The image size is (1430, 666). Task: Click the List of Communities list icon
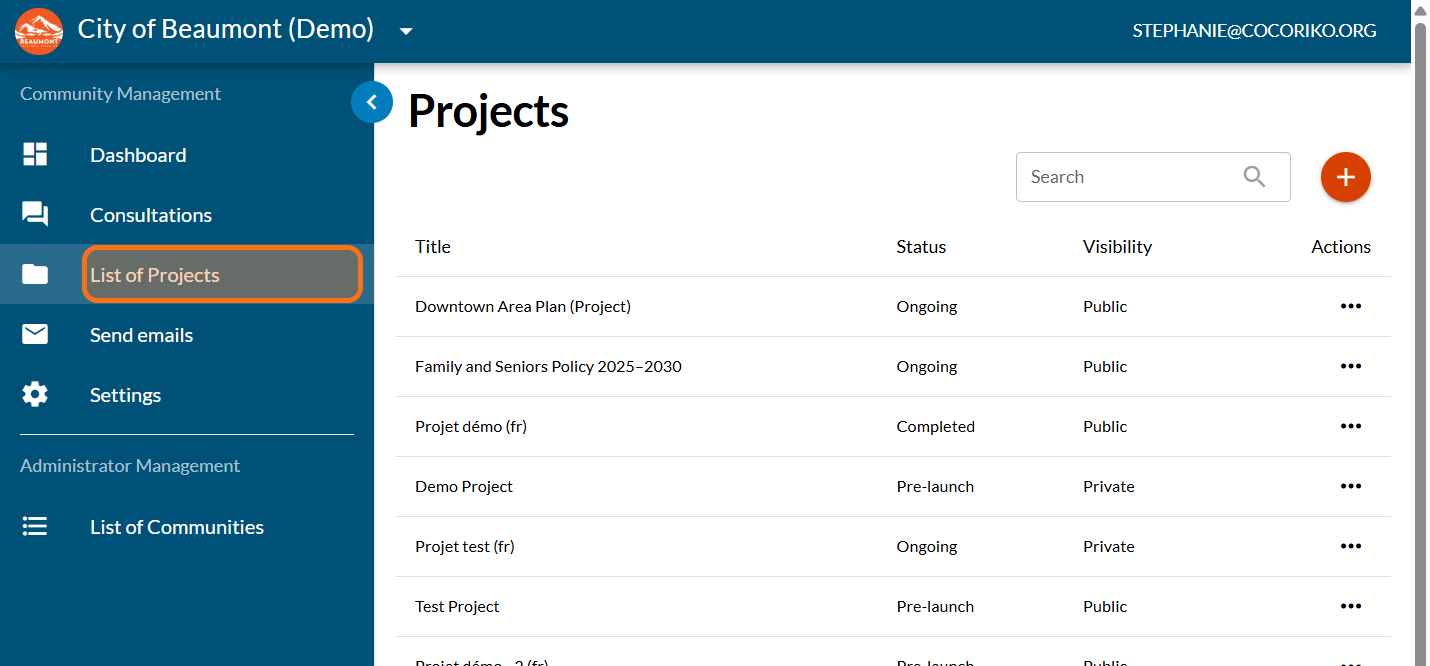point(35,527)
